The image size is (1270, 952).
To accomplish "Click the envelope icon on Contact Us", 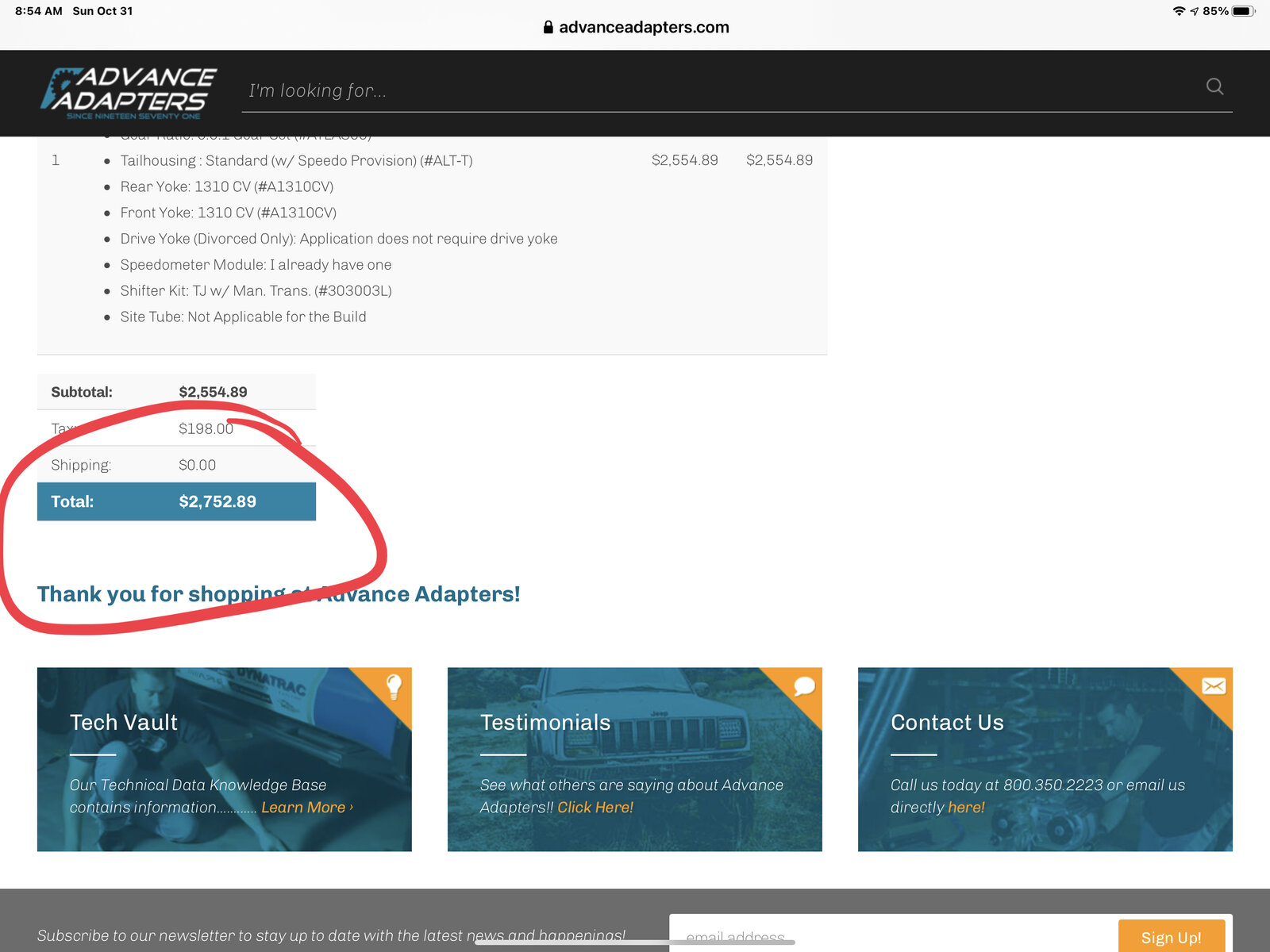I will click(x=1214, y=686).
